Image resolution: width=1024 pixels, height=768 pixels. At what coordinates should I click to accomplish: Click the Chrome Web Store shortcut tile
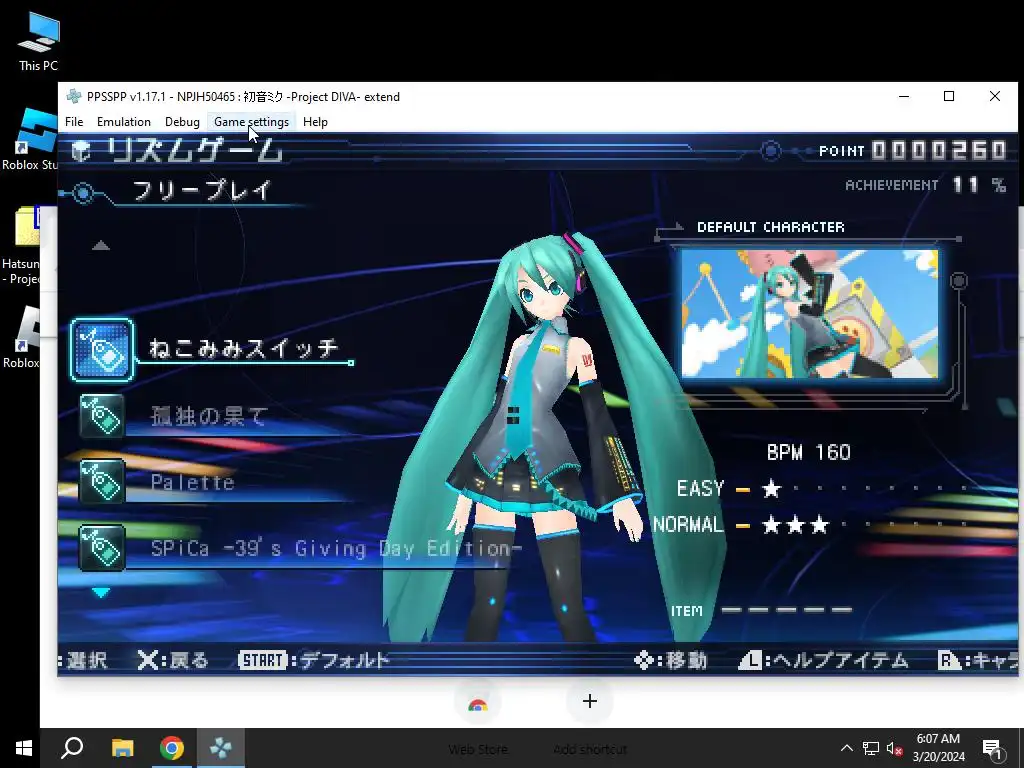tap(478, 704)
